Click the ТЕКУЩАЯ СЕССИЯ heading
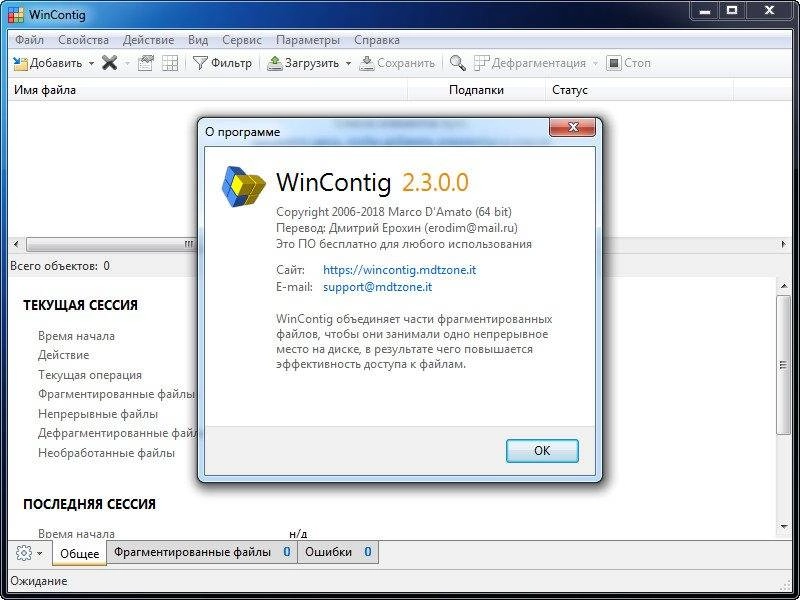The width and height of the screenshot is (800, 600). pyautogui.click(x=81, y=305)
